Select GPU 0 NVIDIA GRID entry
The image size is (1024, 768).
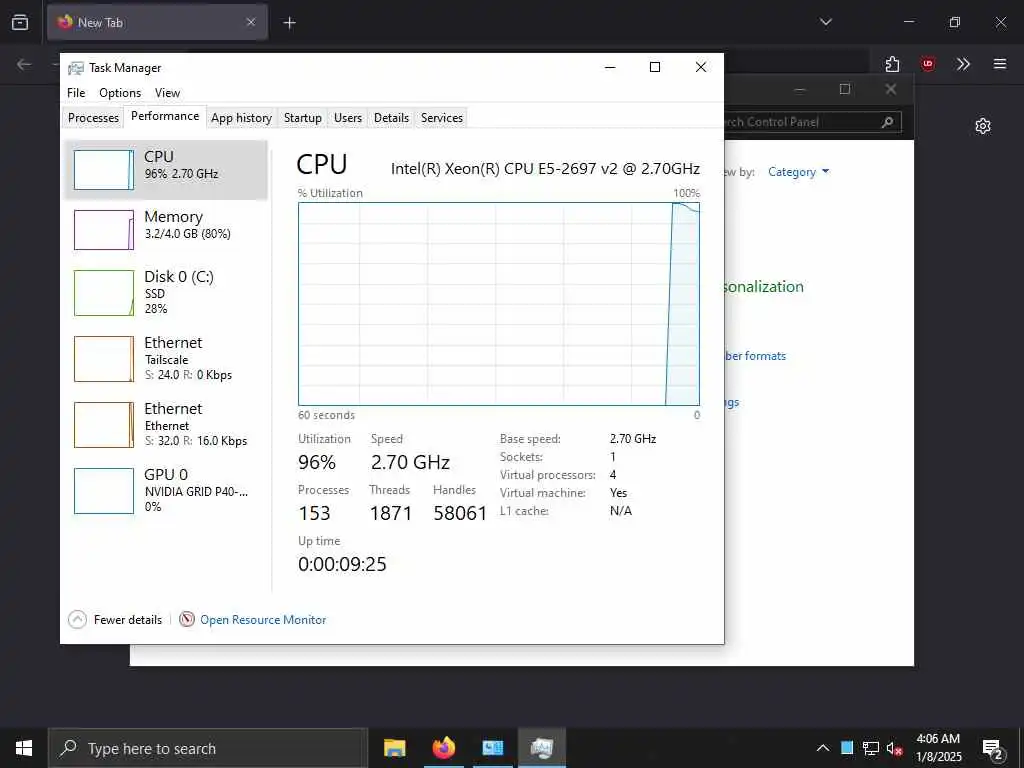tap(166, 490)
